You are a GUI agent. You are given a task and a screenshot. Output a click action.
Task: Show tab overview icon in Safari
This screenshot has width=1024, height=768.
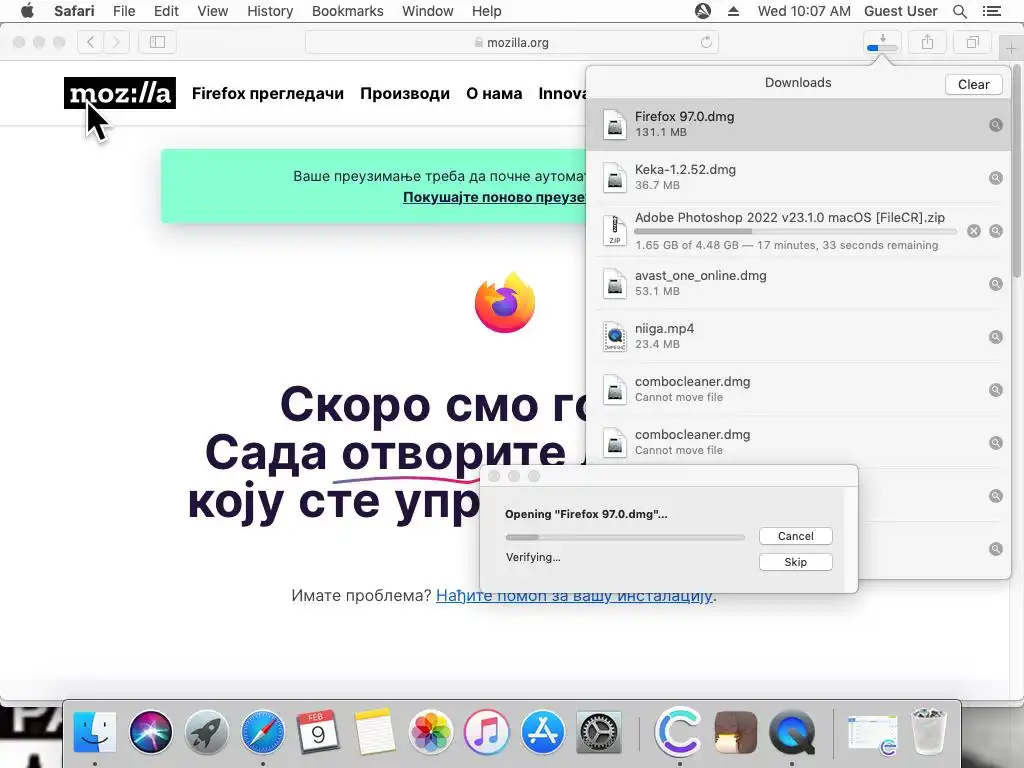point(972,42)
